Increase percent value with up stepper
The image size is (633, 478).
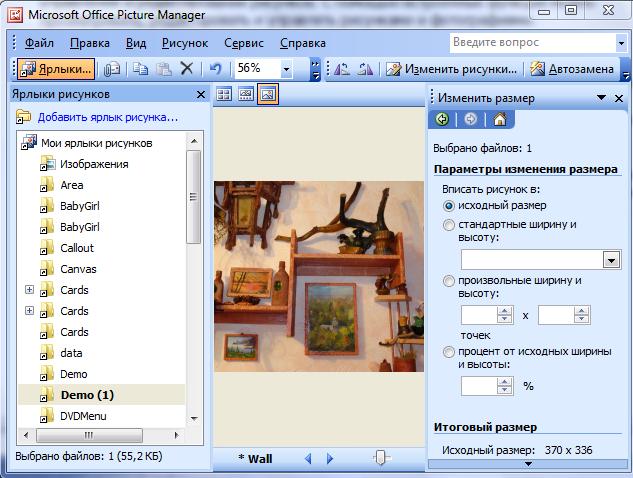click(x=505, y=382)
